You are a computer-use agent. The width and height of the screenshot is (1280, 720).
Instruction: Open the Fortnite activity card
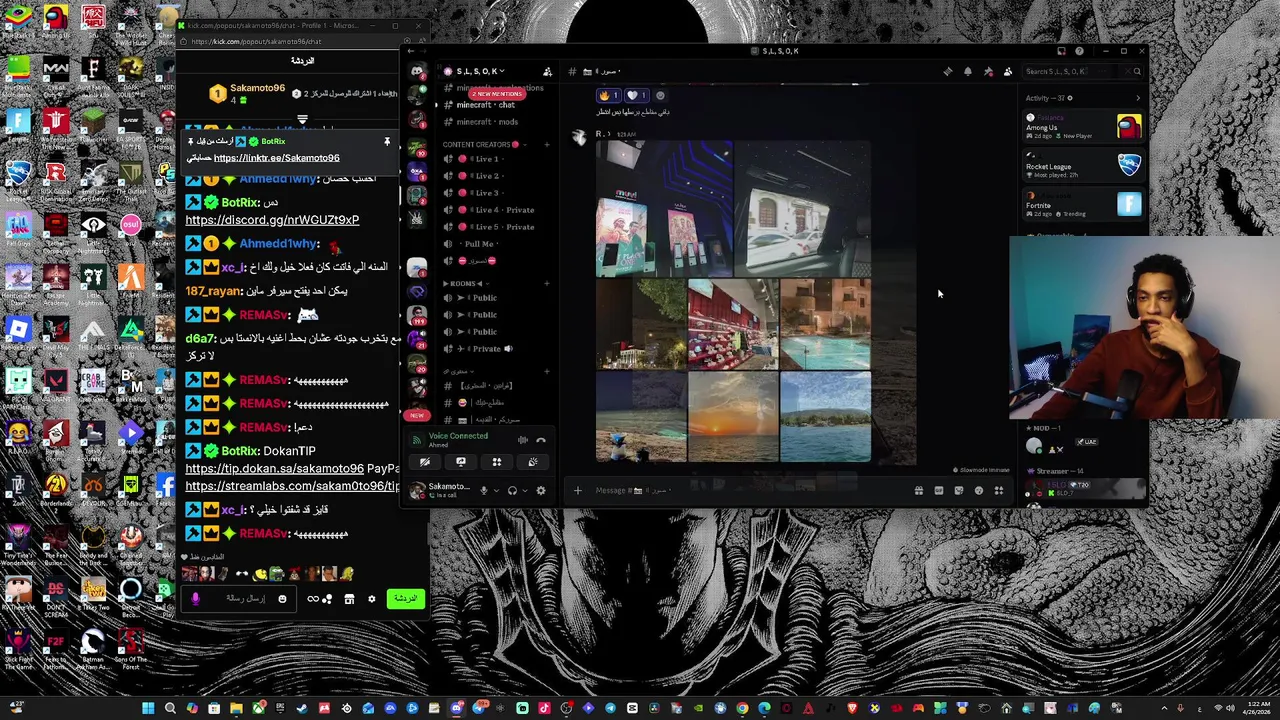(1083, 205)
